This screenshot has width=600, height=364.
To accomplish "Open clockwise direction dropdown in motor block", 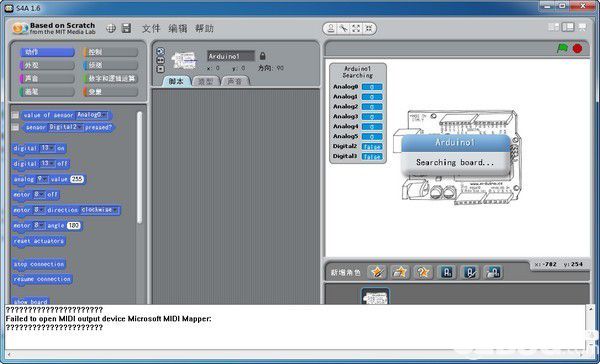I will (99, 210).
